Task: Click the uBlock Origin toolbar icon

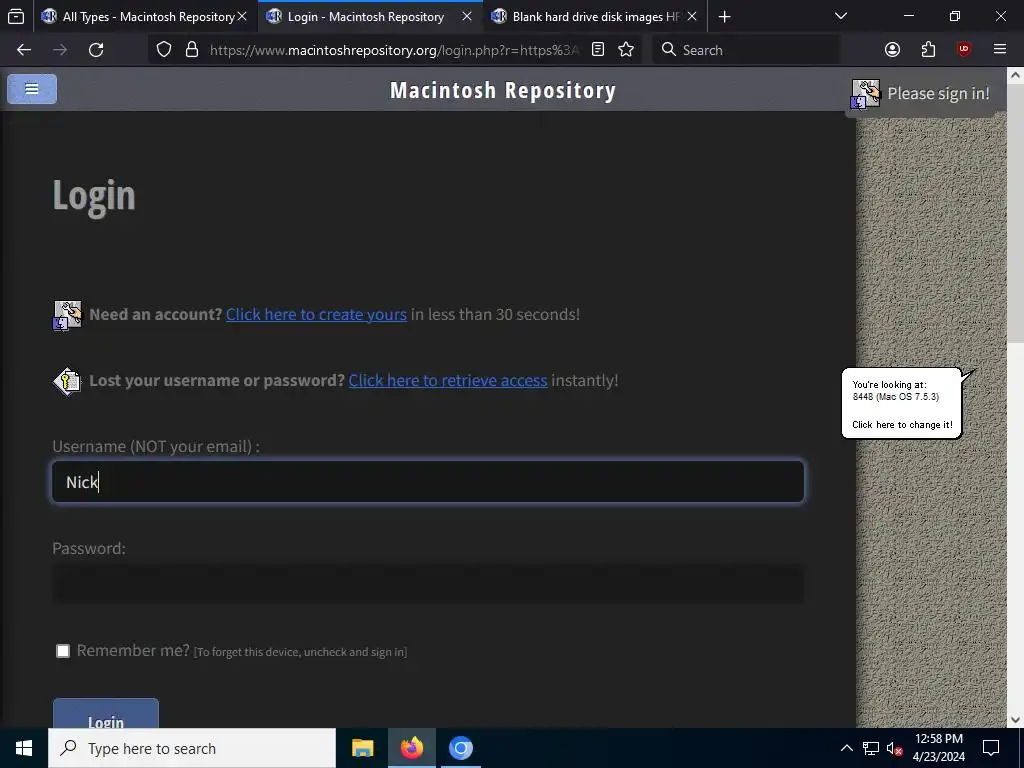Action: click(x=964, y=50)
